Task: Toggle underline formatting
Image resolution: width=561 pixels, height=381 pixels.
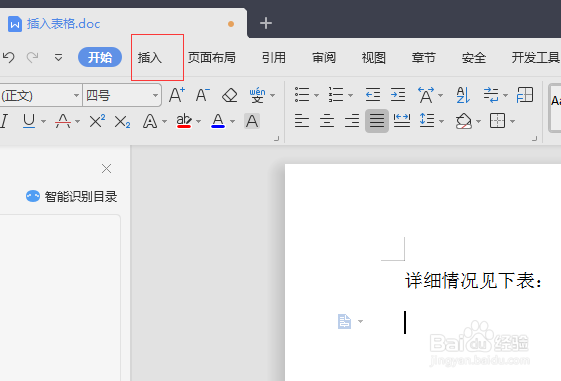Action: [x=29, y=121]
